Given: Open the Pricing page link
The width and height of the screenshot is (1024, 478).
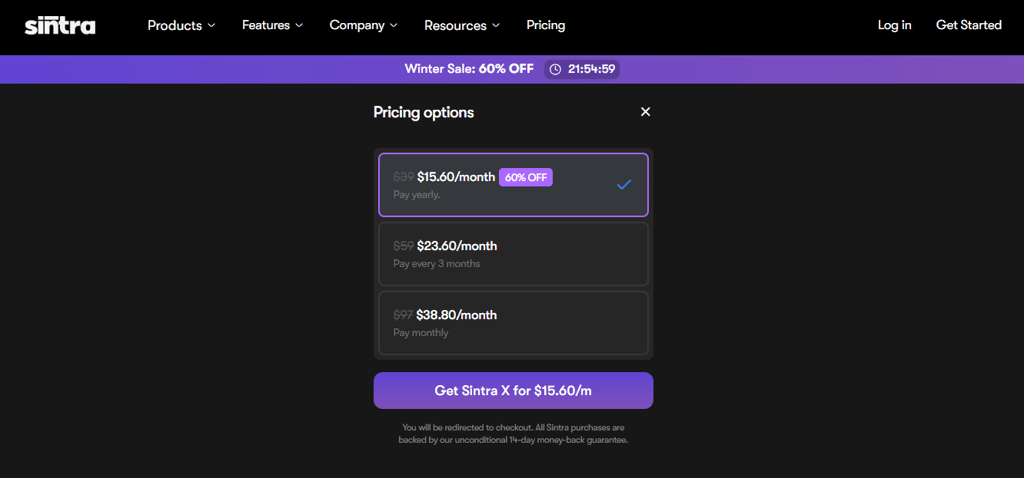Looking at the screenshot, I should [x=546, y=25].
